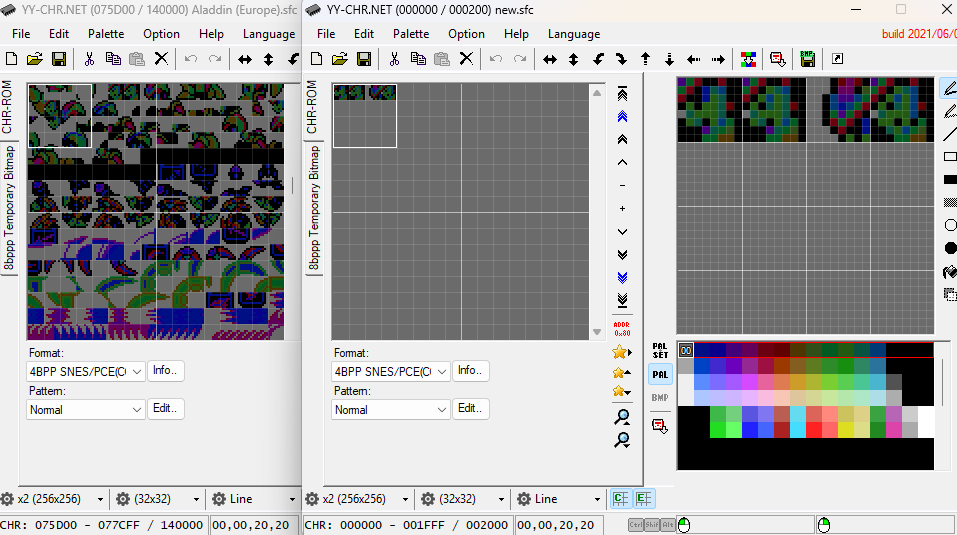
Task: Toggle the BMP palette mode button
Action: pyautogui.click(x=660, y=398)
